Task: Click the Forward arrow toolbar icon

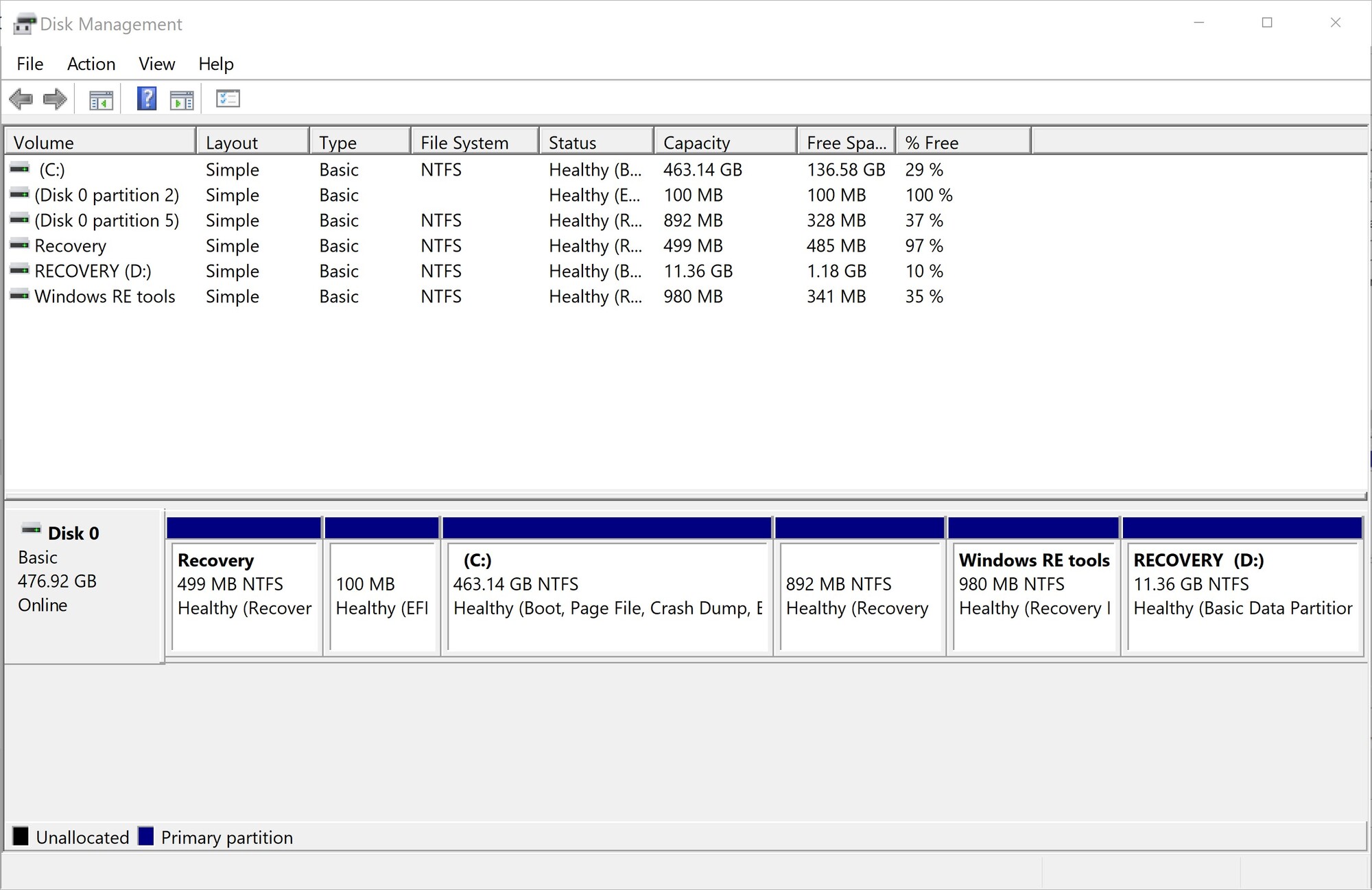Action: click(x=55, y=99)
